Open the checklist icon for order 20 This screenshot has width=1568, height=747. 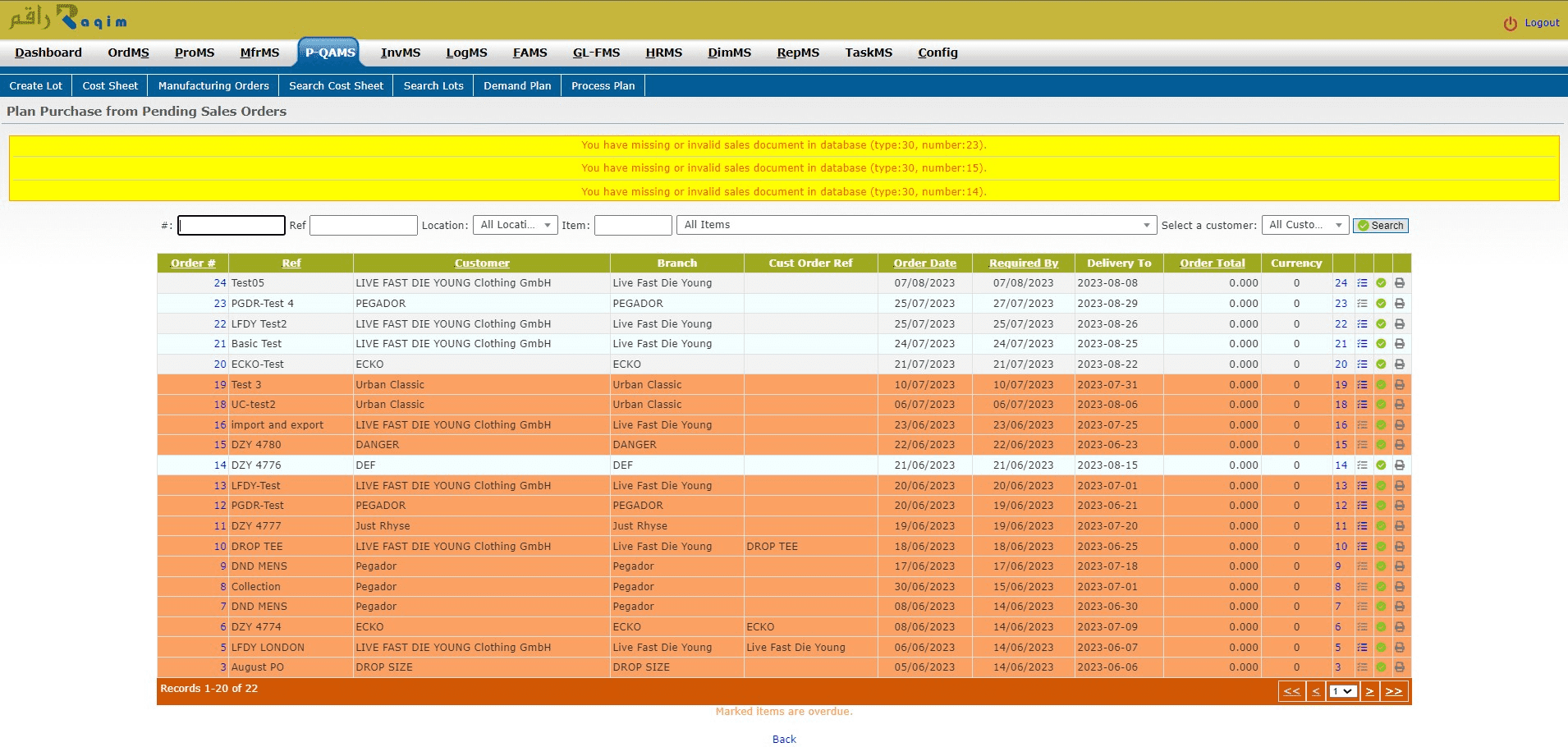1362,364
